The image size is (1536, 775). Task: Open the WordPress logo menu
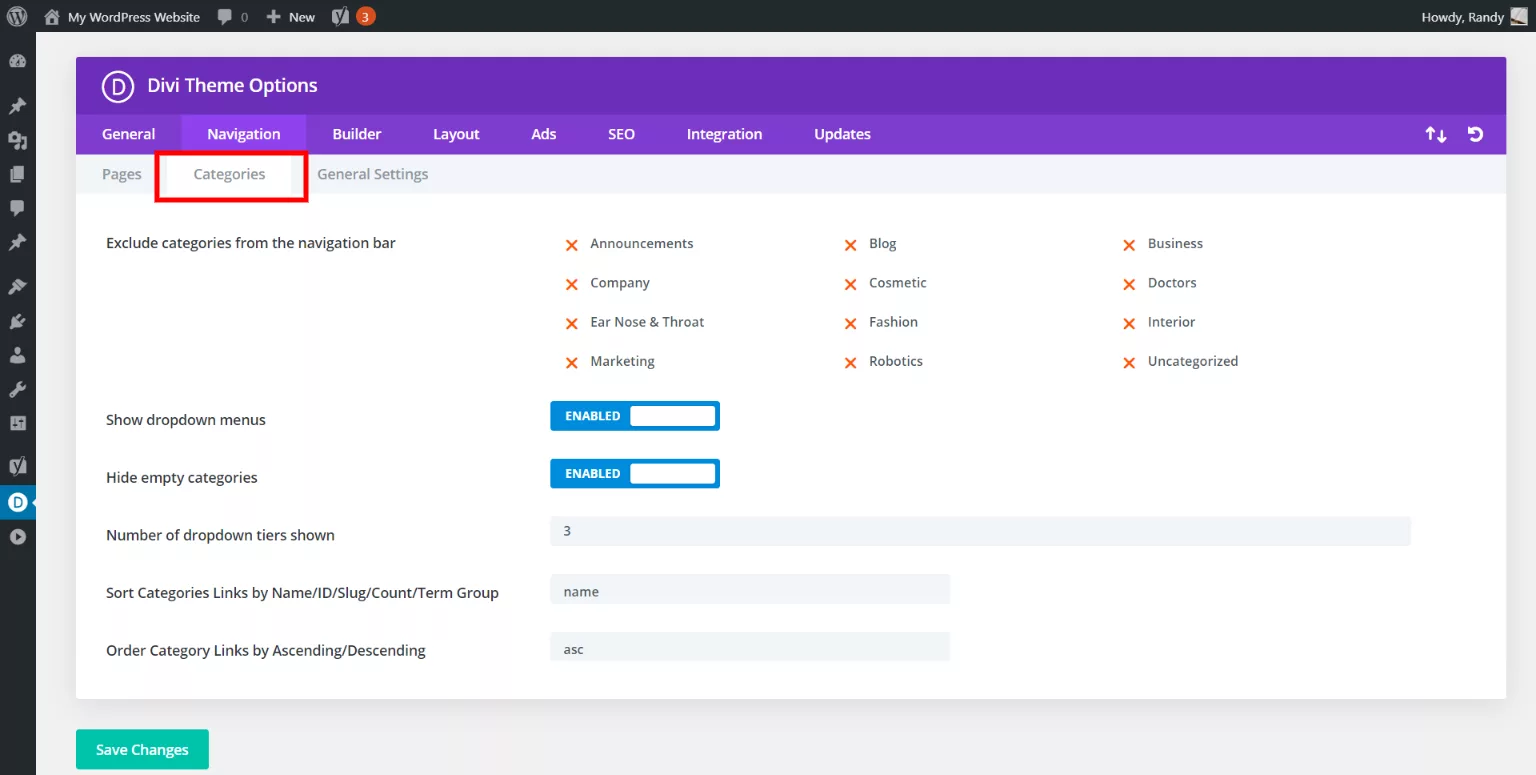pyautogui.click(x=17, y=16)
